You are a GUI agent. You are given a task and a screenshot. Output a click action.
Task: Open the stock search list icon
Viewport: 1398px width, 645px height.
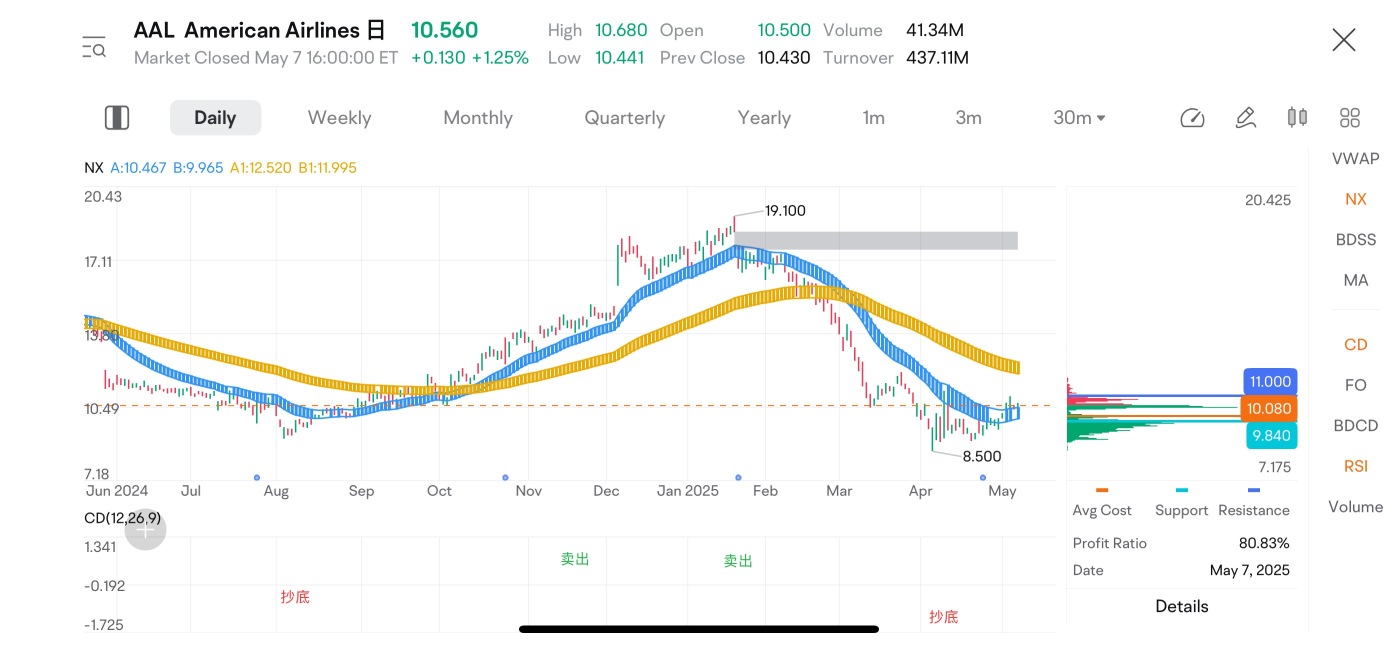94,46
